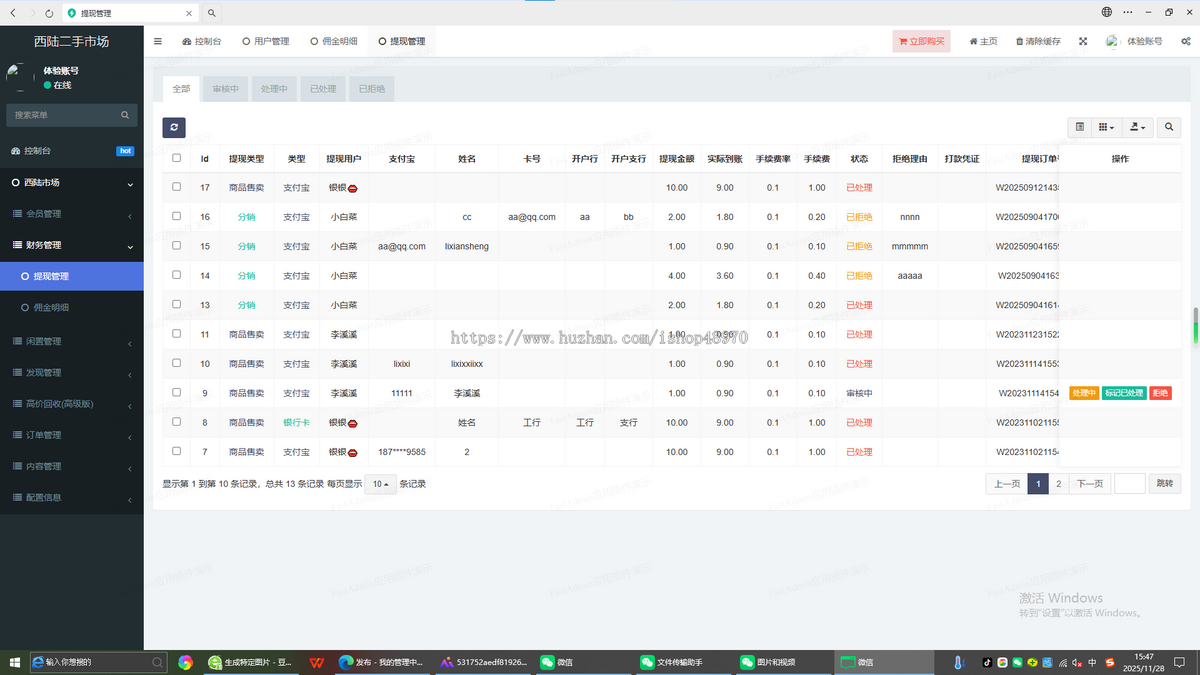Click the 控制台 dashboard item in the sidebar
The width and height of the screenshot is (1200, 675).
tap(72, 151)
